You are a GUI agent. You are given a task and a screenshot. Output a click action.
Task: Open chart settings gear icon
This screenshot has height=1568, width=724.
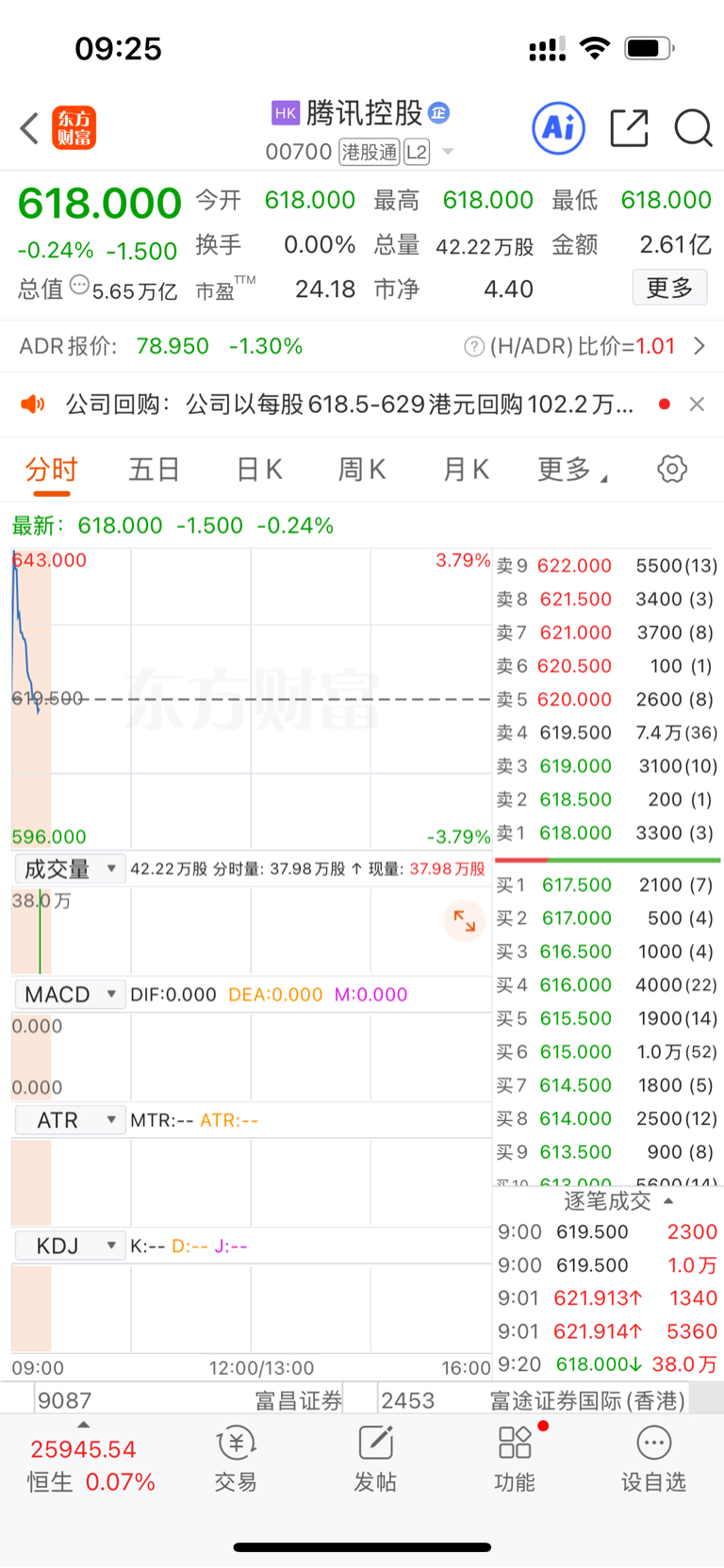click(x=672, y=469)
